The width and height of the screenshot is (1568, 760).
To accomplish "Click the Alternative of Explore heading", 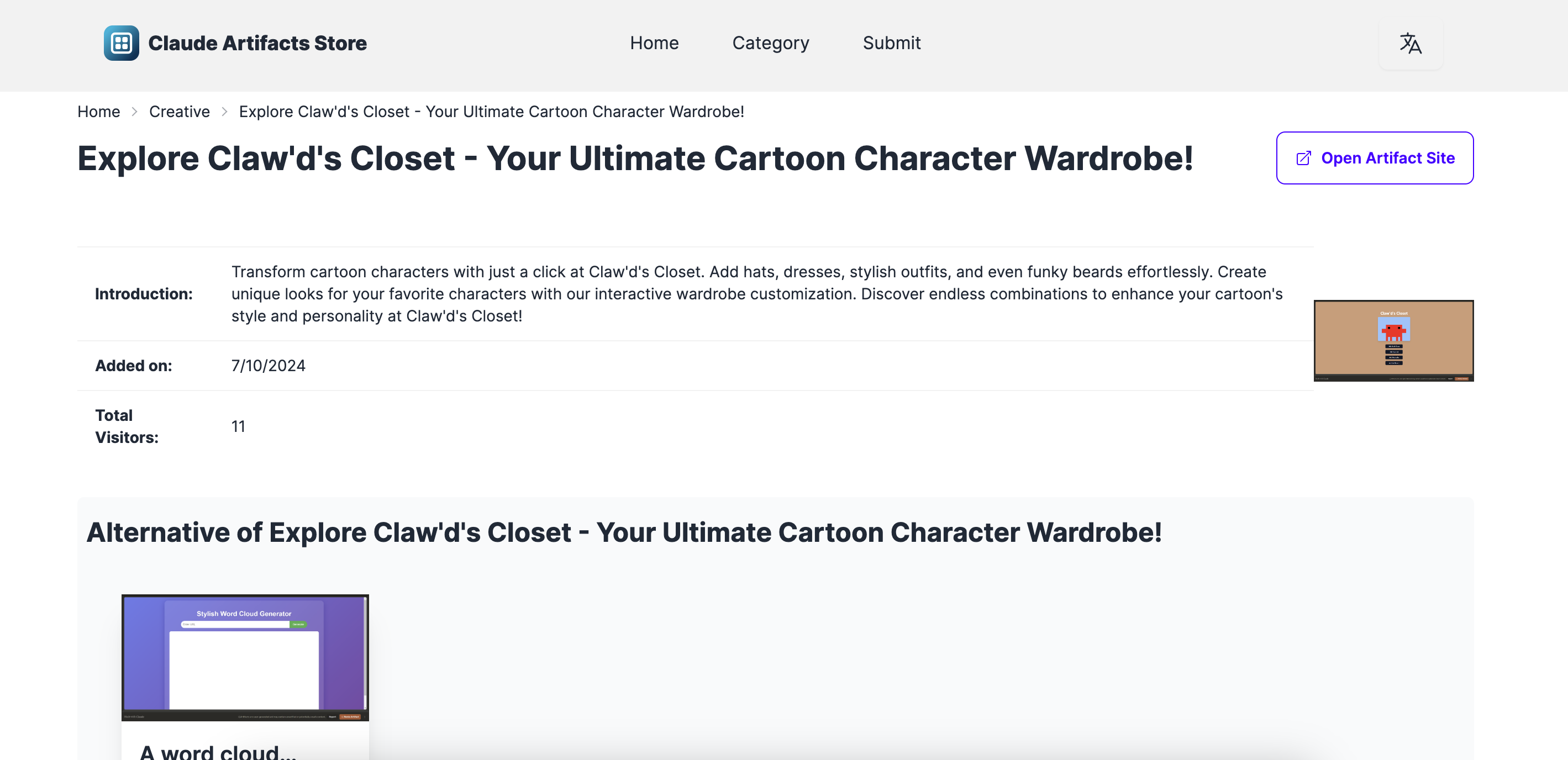I will (624, 532).
